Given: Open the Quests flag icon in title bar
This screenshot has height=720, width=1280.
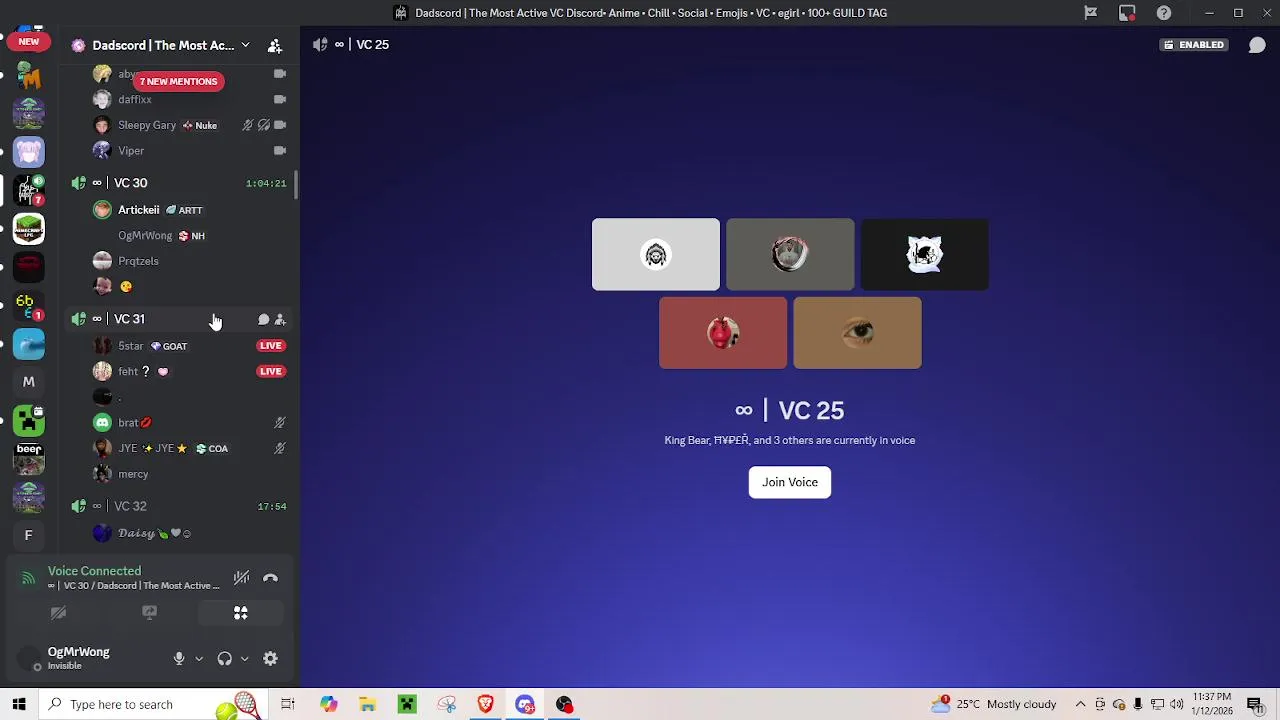Looking at the screenshot, I should coord(1091,13).
